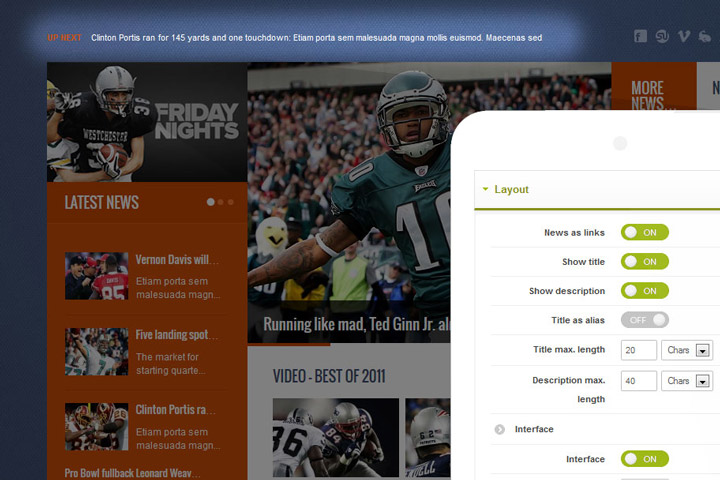Image resolution: width=720 pixels, height=480 pixels.
Task: Open the Vernon Davis will... headline
Action: tap(177, 260)
